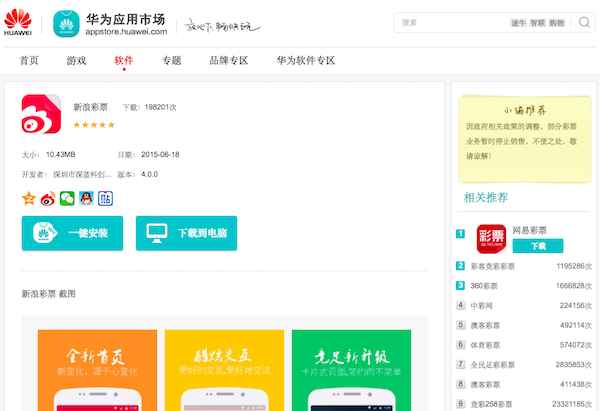Click the 下载 button under 网易彩票

(x=537, y=246)
